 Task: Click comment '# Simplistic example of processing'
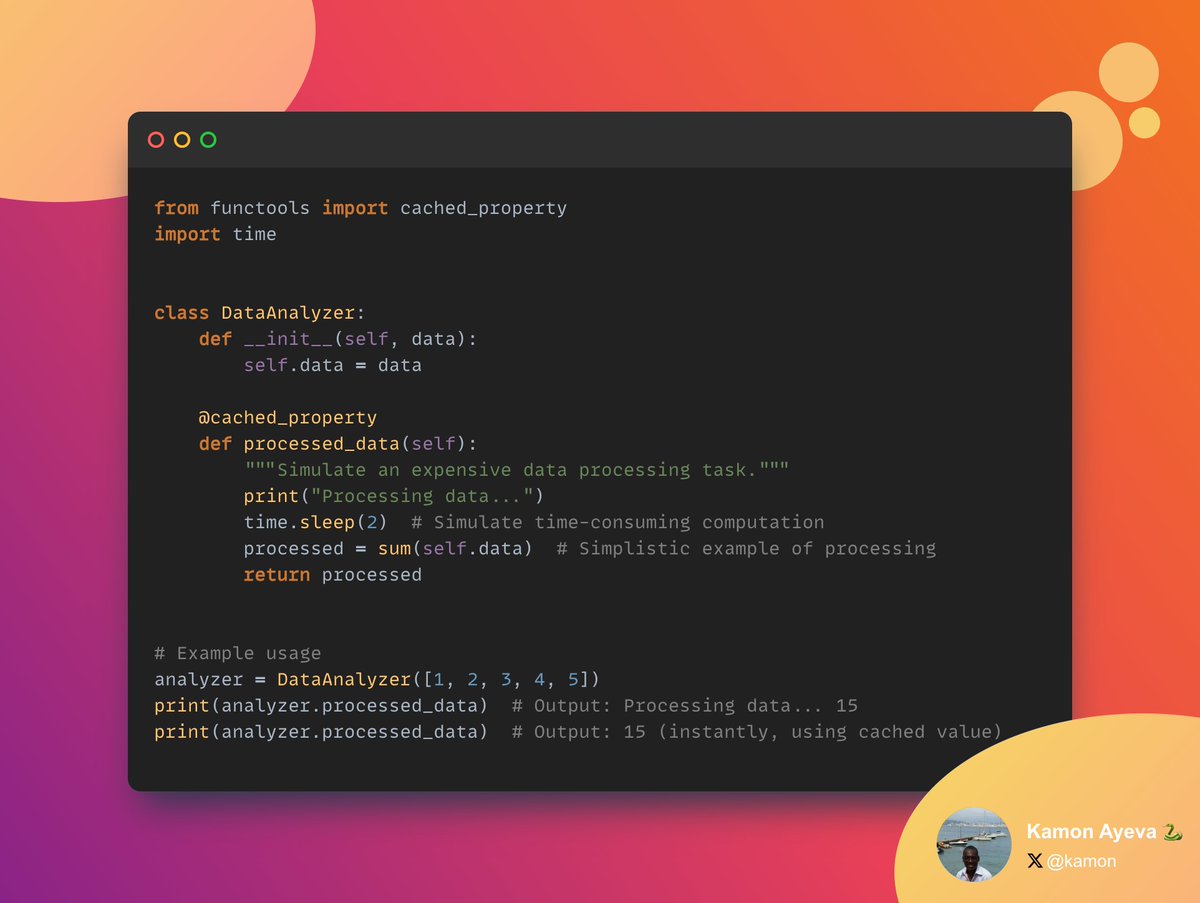[x=746, y=548]
